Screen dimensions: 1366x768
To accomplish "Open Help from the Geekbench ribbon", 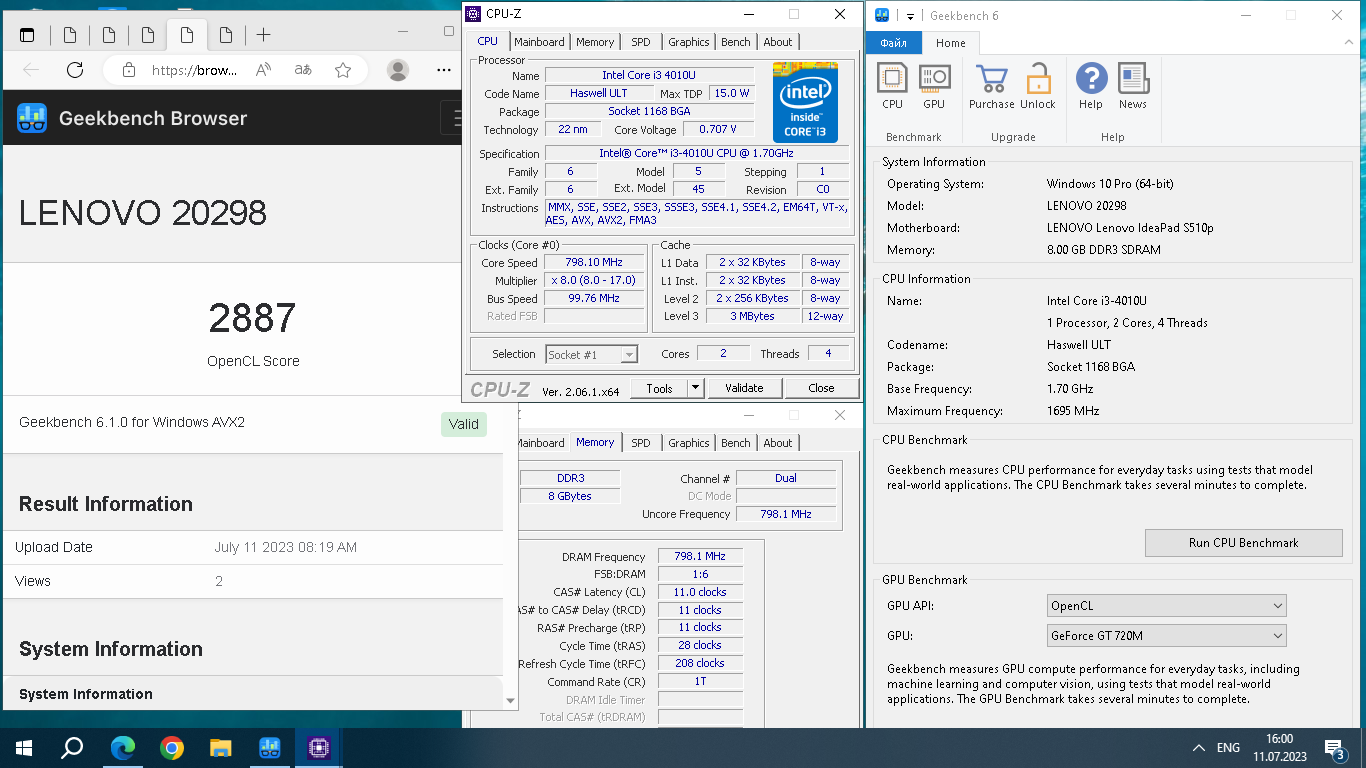I will coord(1091,87).
